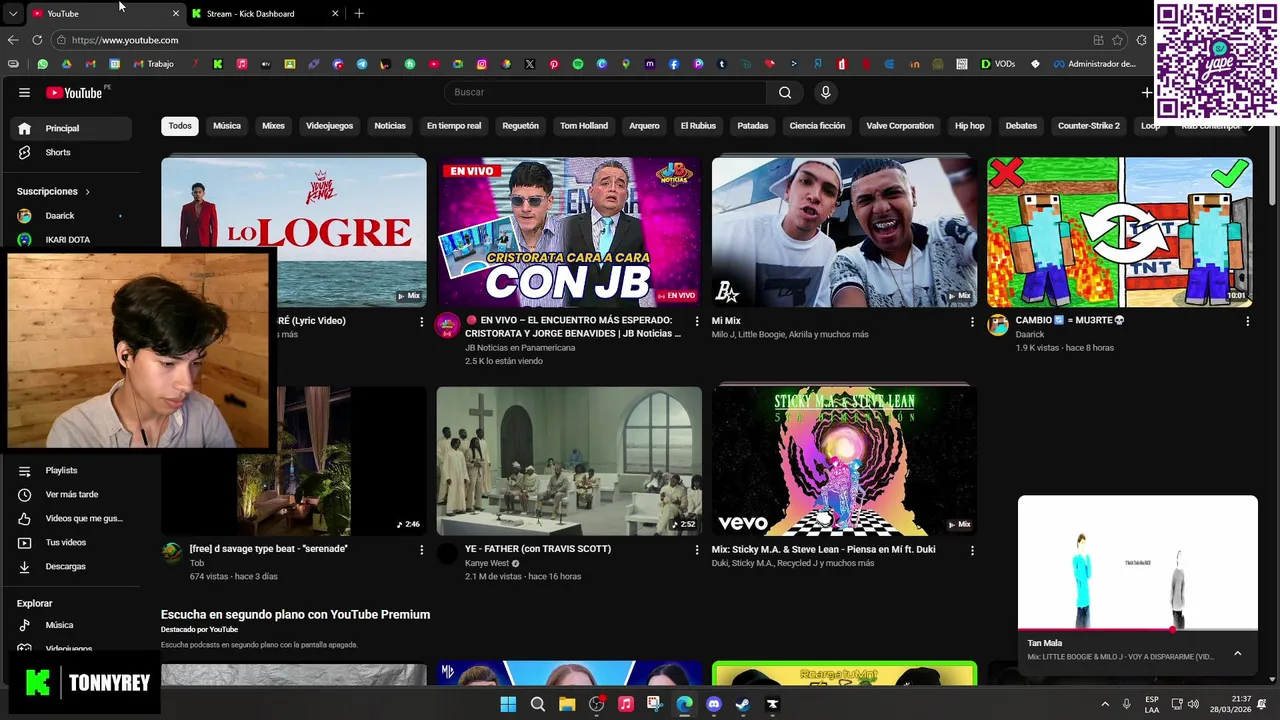Go back with browser back arrow
The image size is (1280, 720).
click(x=13, y=40)
